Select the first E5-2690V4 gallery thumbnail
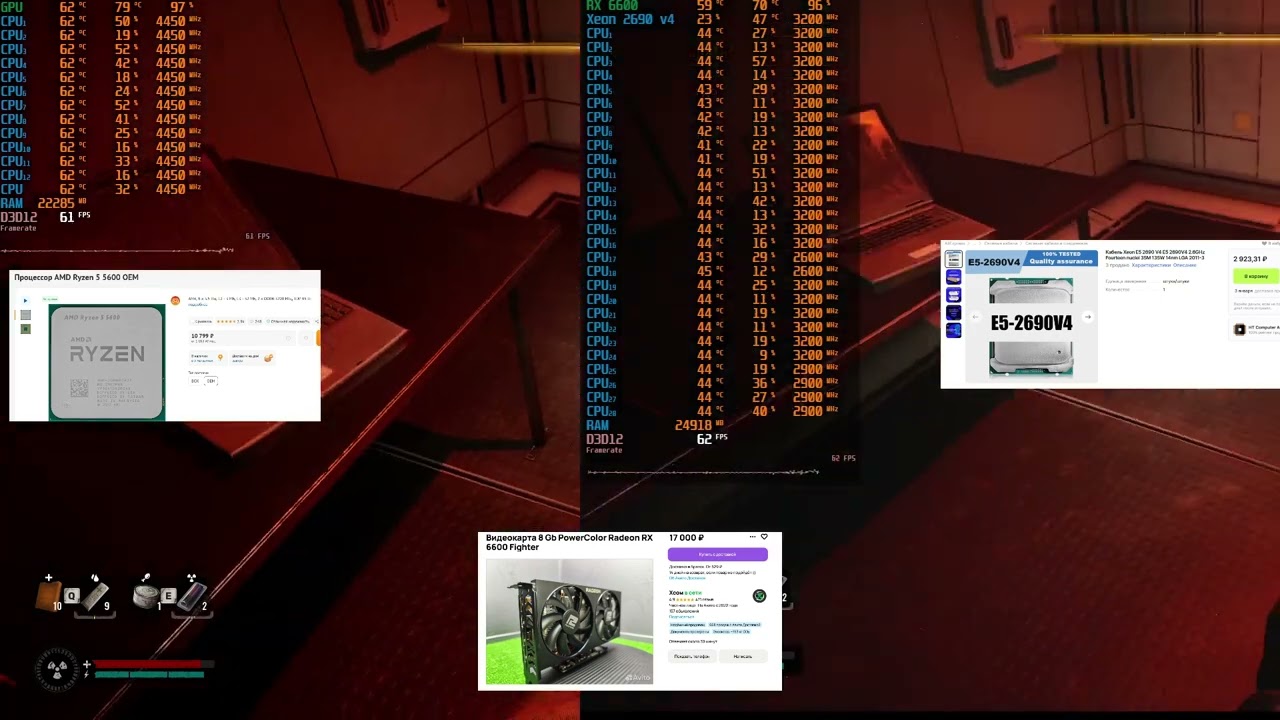 (x=953, y=259)
